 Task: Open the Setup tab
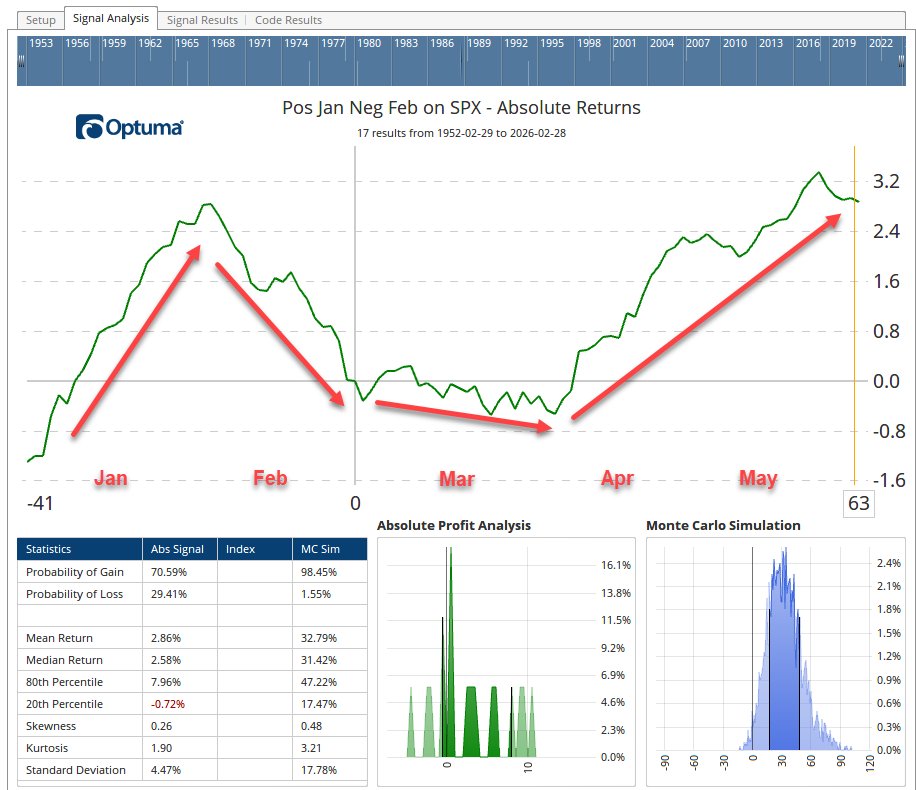[41, 20]
